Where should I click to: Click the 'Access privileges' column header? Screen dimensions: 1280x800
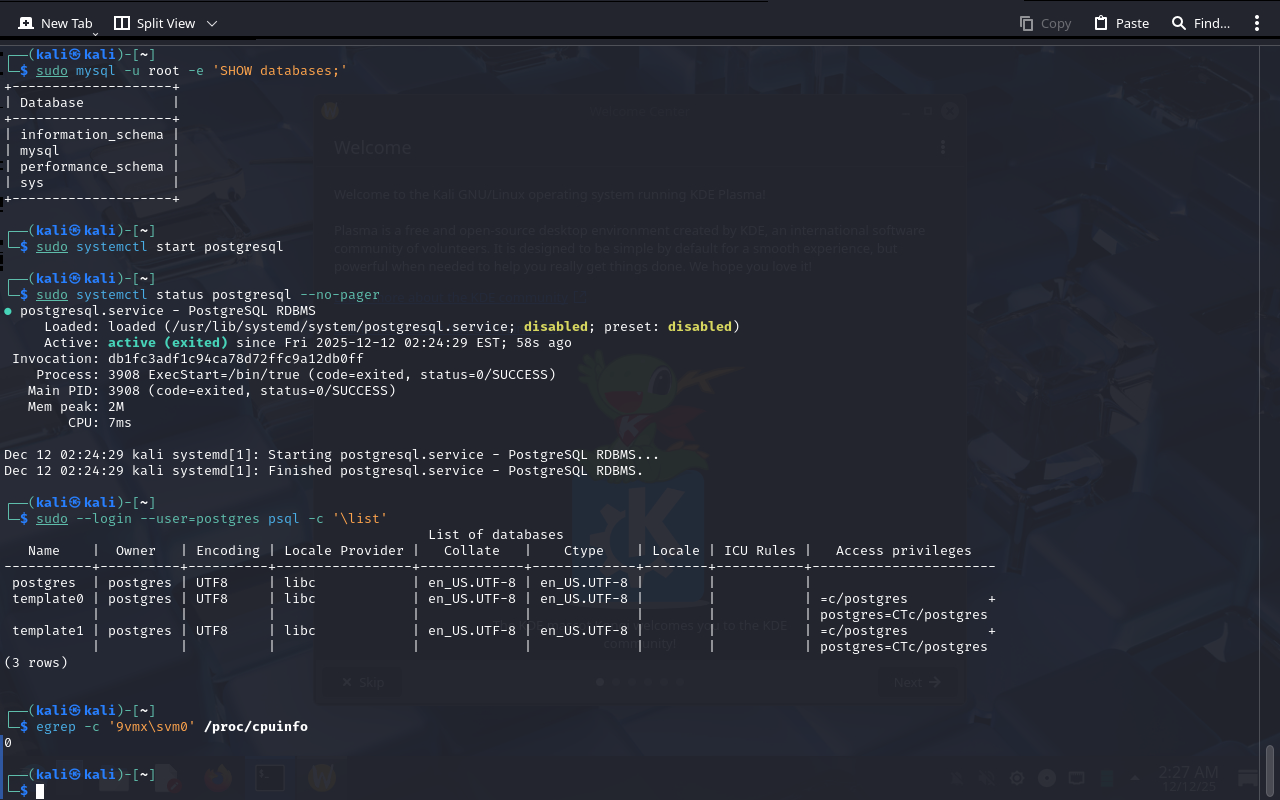click(903, 551)
